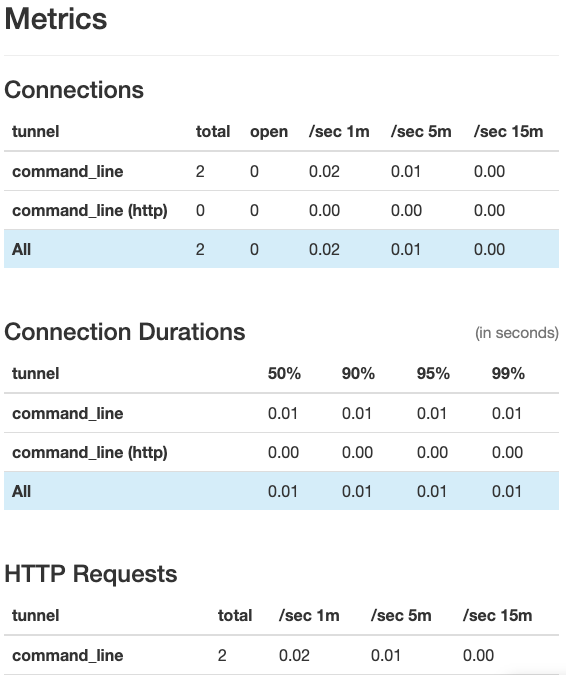Click the open column header in Connections

[x=269, y=132]
